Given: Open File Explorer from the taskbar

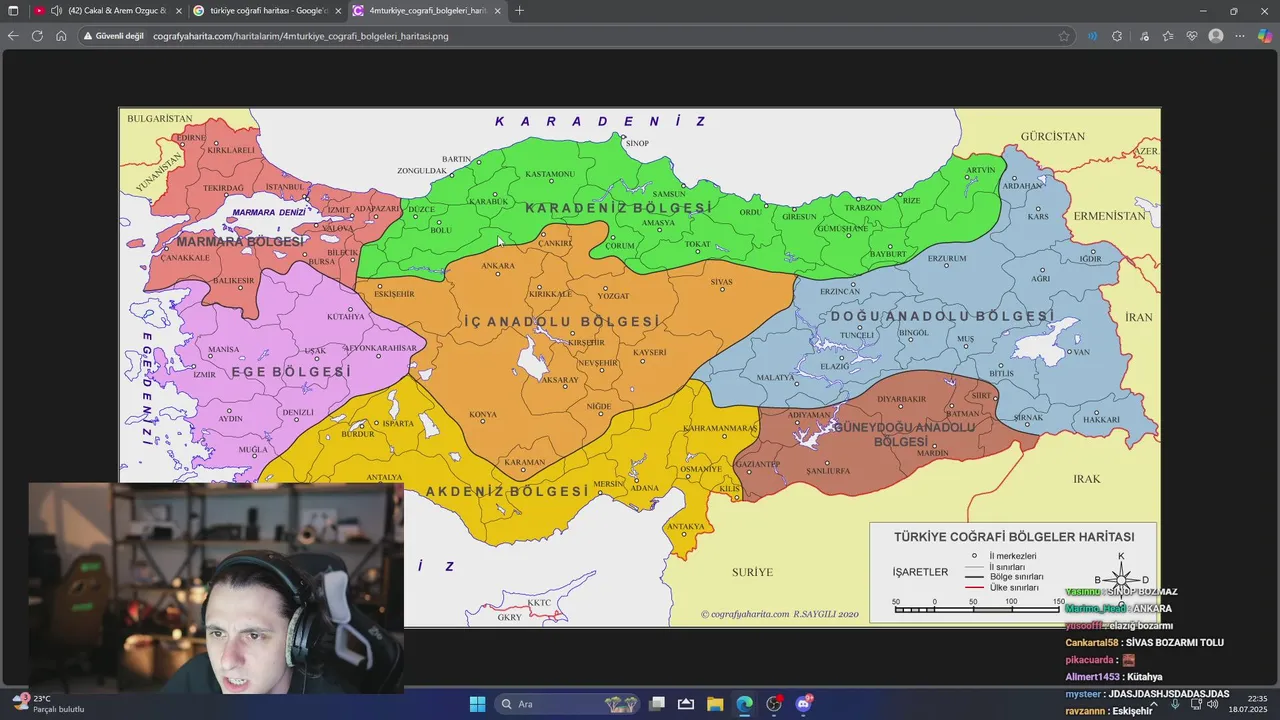Looking at the screenshot, I should coord(715,704).
